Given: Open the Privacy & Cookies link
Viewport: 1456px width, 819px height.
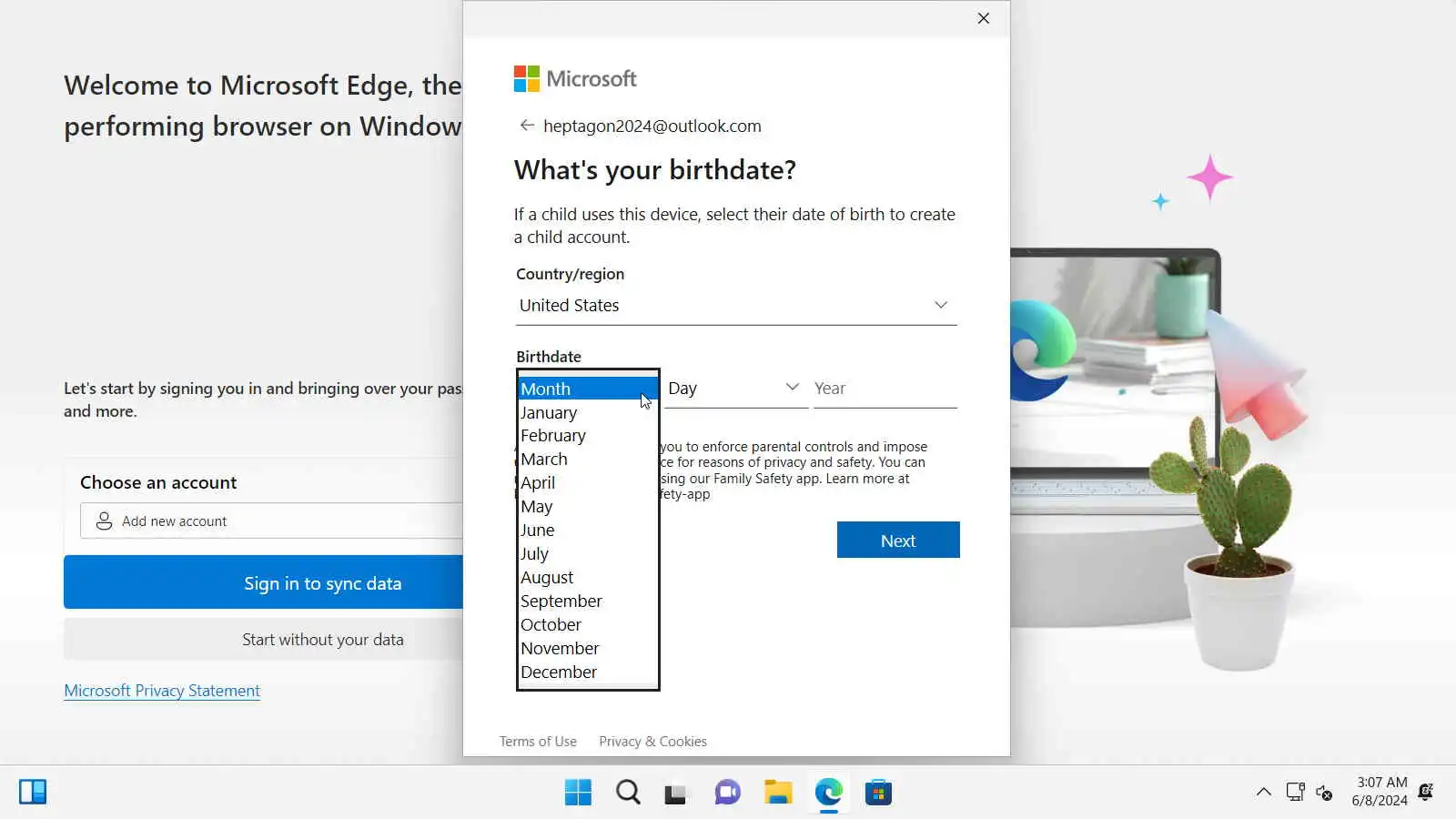Looking at the screenshot, I should [x=652, y=742].
